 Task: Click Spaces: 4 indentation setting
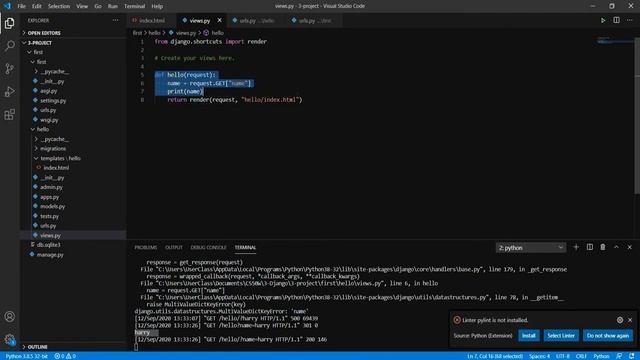coord(540,356)
